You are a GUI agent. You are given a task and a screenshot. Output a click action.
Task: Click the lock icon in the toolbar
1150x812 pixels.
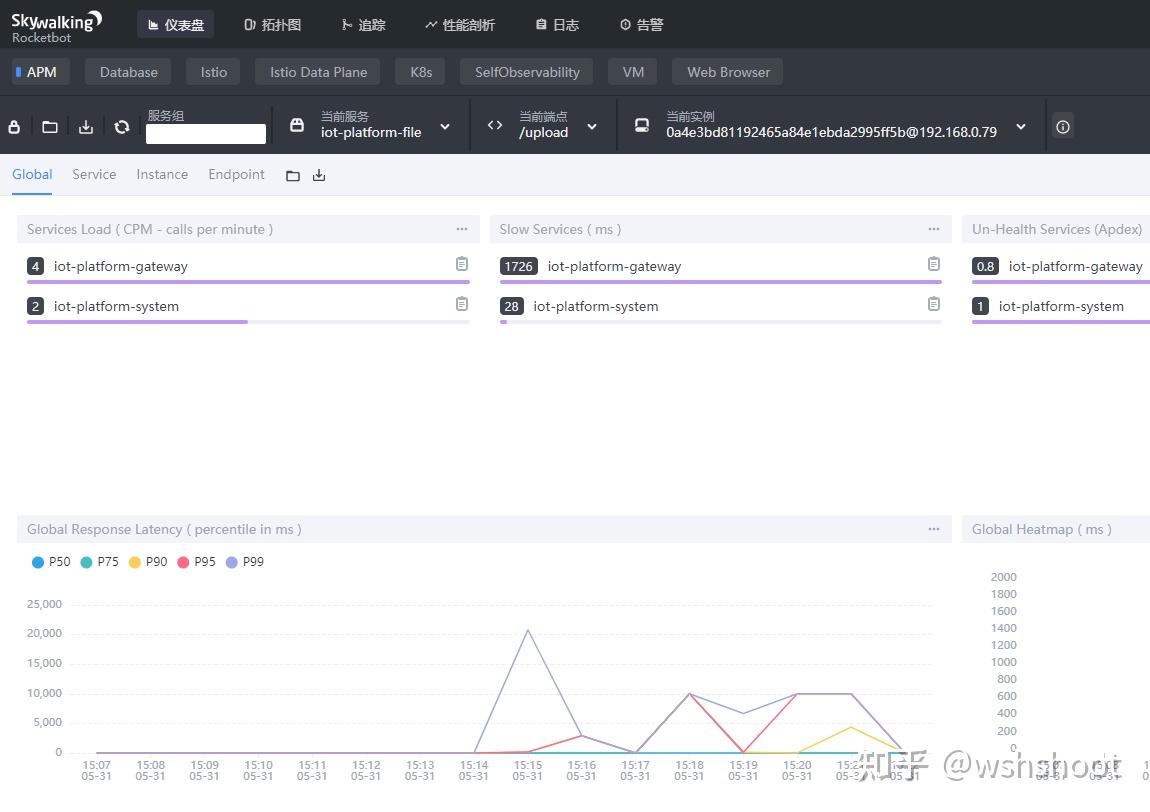point(14,127)
